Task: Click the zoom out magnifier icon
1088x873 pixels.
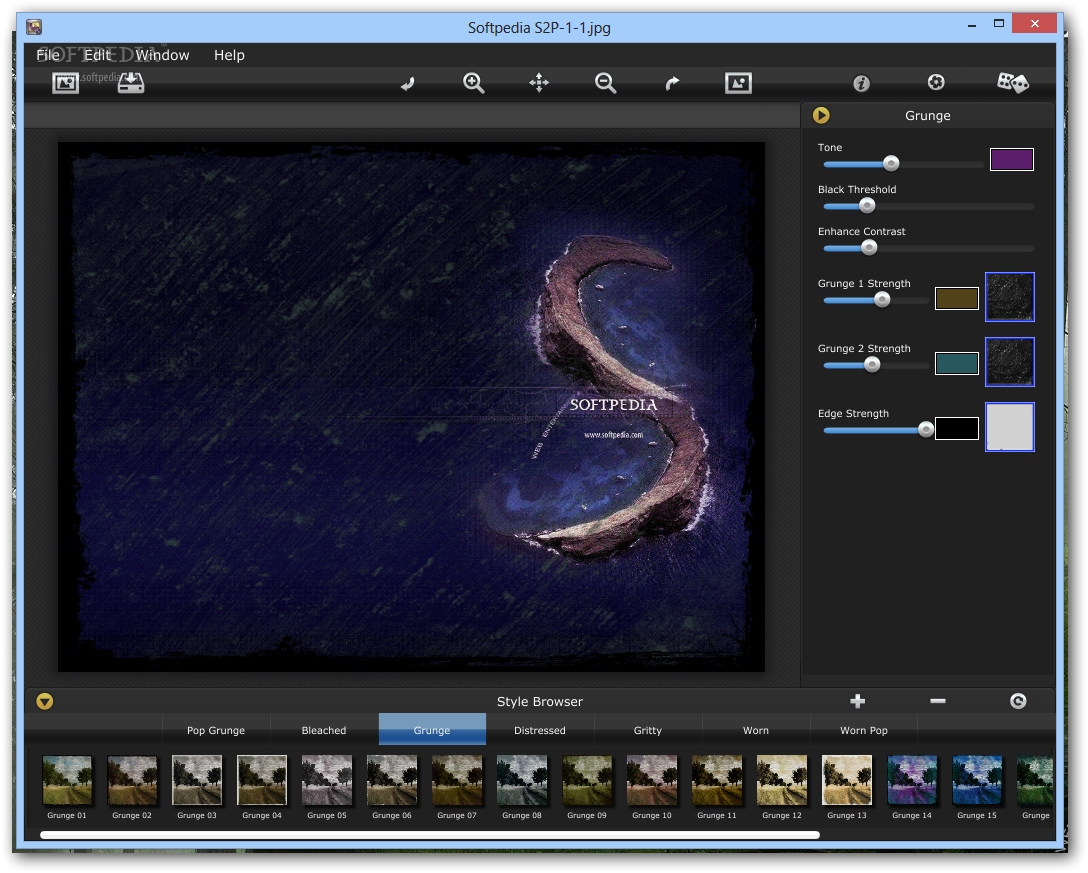Action: (605, 83)
